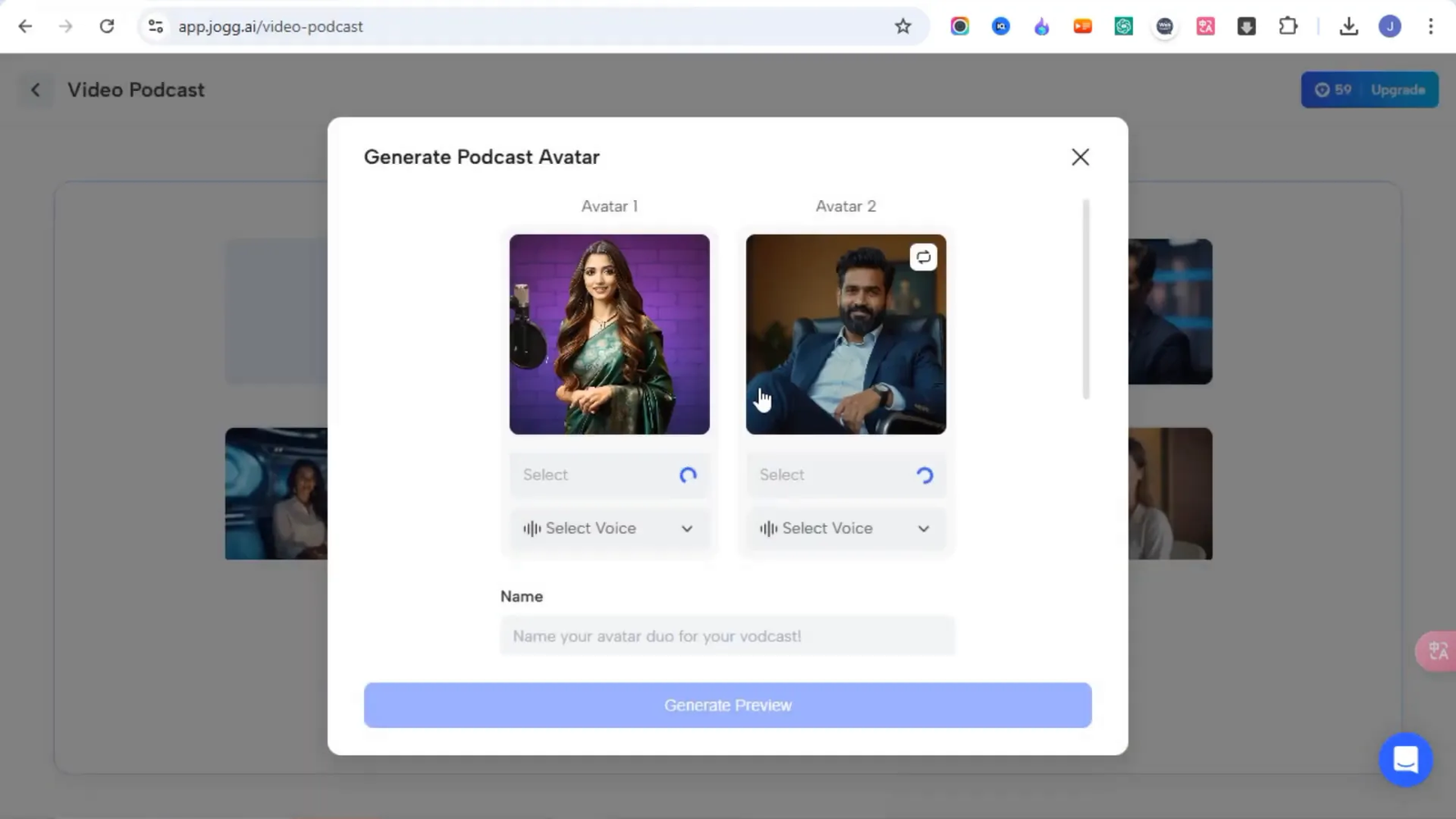Open the Select field under Avatar 1

610,475
